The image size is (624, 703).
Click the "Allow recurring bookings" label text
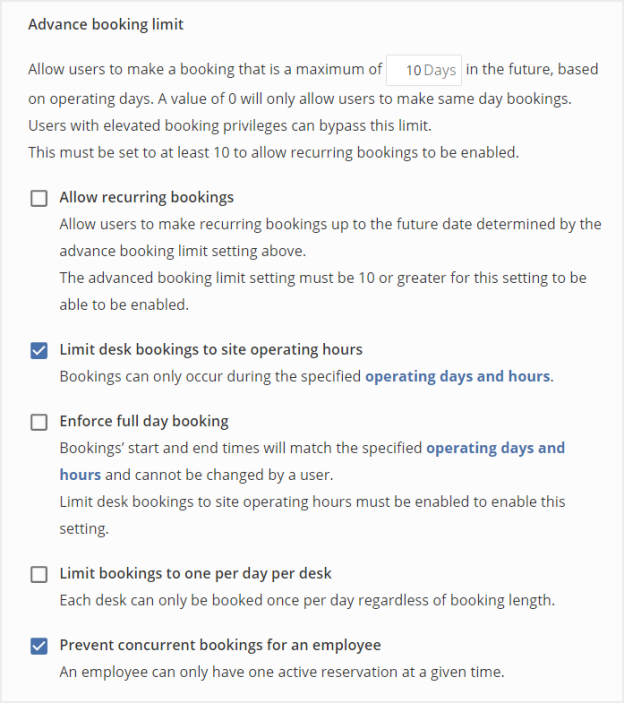click(x=146, y=197)
